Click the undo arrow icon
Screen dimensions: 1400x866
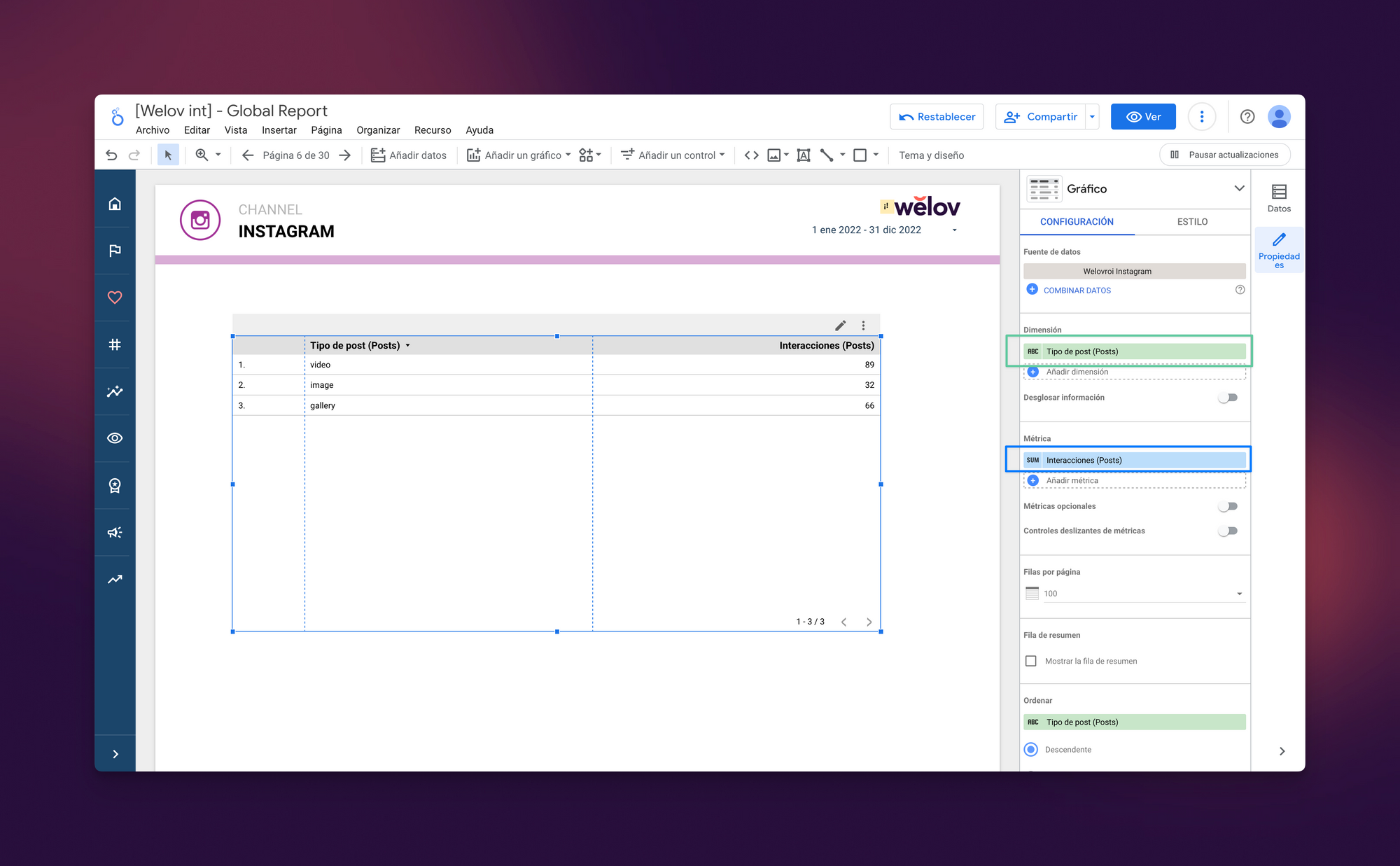pos(111,155)
